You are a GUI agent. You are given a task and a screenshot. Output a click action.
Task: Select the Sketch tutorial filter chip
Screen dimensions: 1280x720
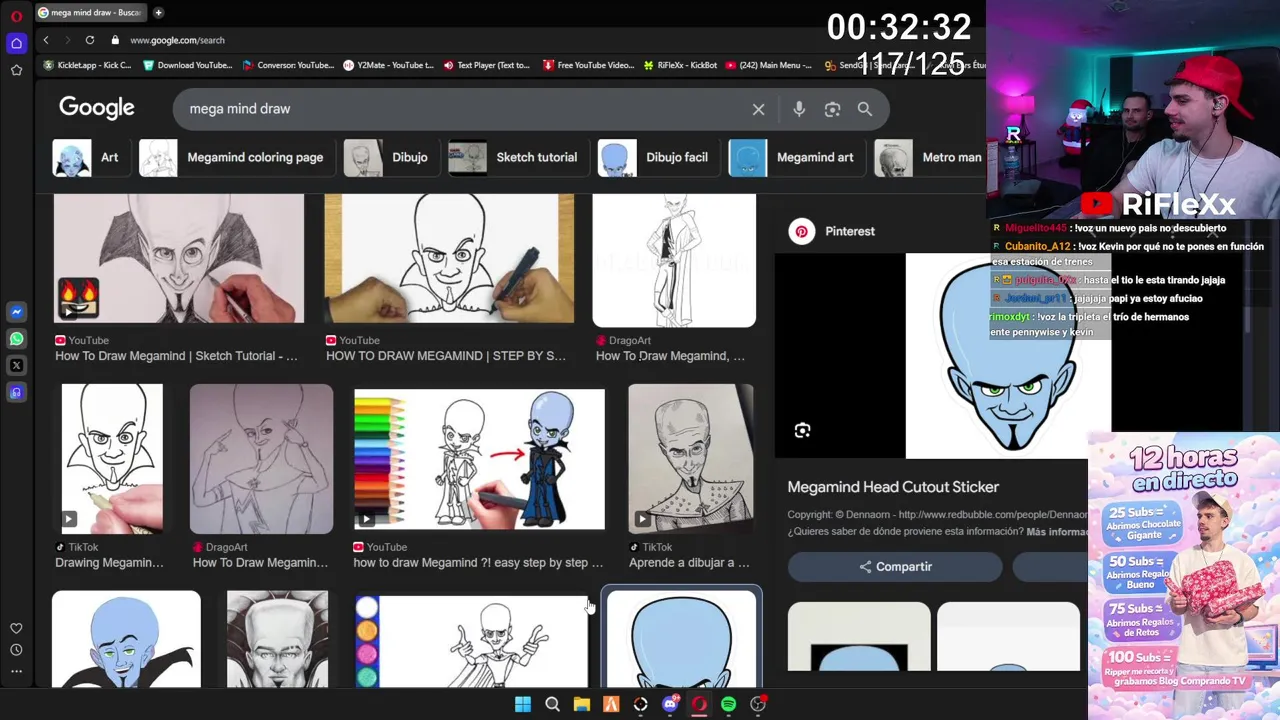click(x=517, y=158)
